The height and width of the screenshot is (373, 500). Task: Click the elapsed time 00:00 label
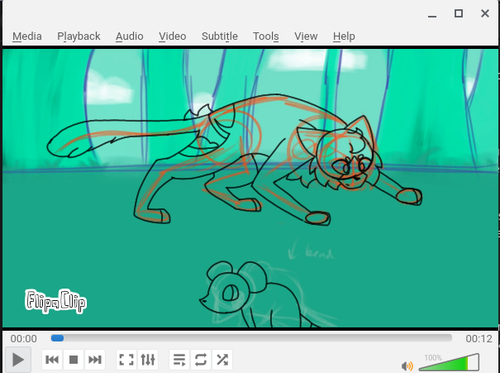click(x=23, y=339)
